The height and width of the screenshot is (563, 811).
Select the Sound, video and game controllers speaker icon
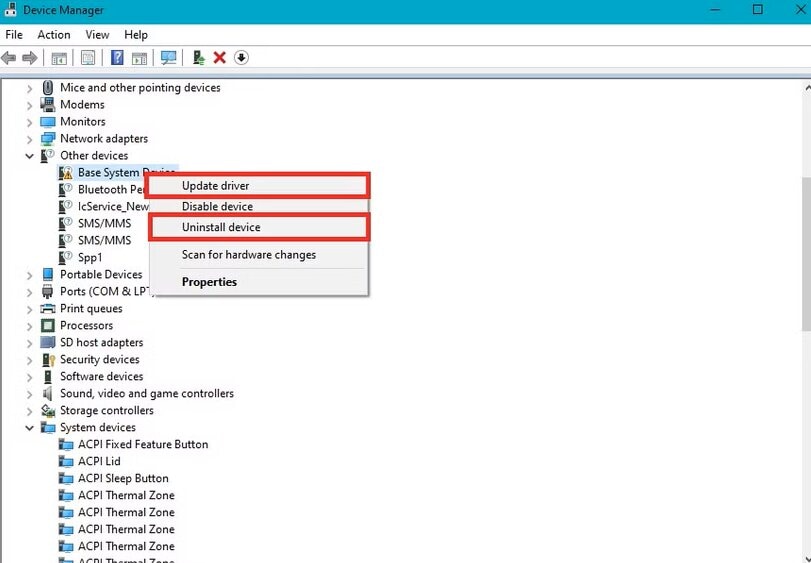[x=48, y=393]
